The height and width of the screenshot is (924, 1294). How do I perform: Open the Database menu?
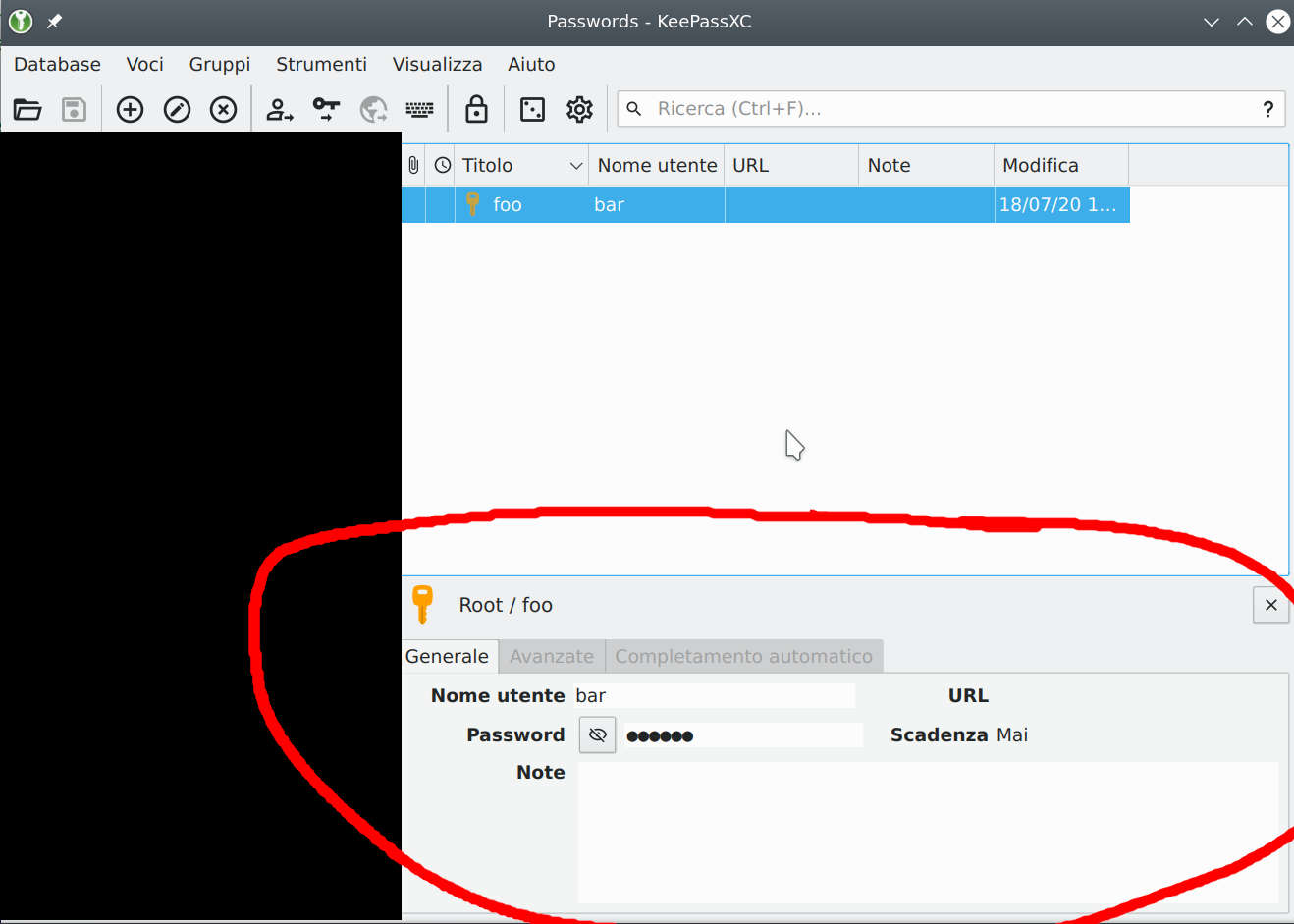pos(57,64)
